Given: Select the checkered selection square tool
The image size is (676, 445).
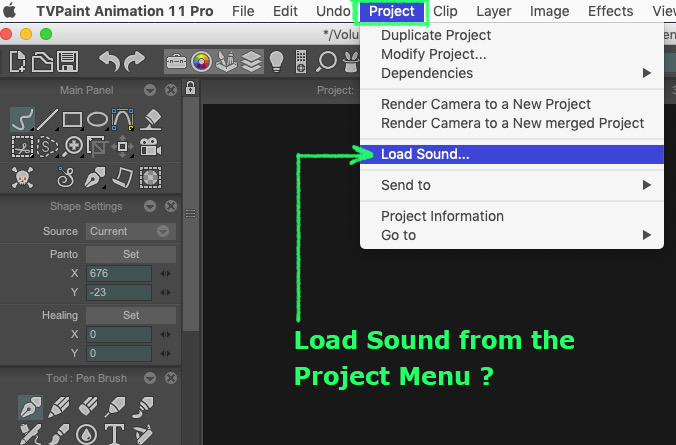Looking at the screenshot, I should tap(150, 177).
